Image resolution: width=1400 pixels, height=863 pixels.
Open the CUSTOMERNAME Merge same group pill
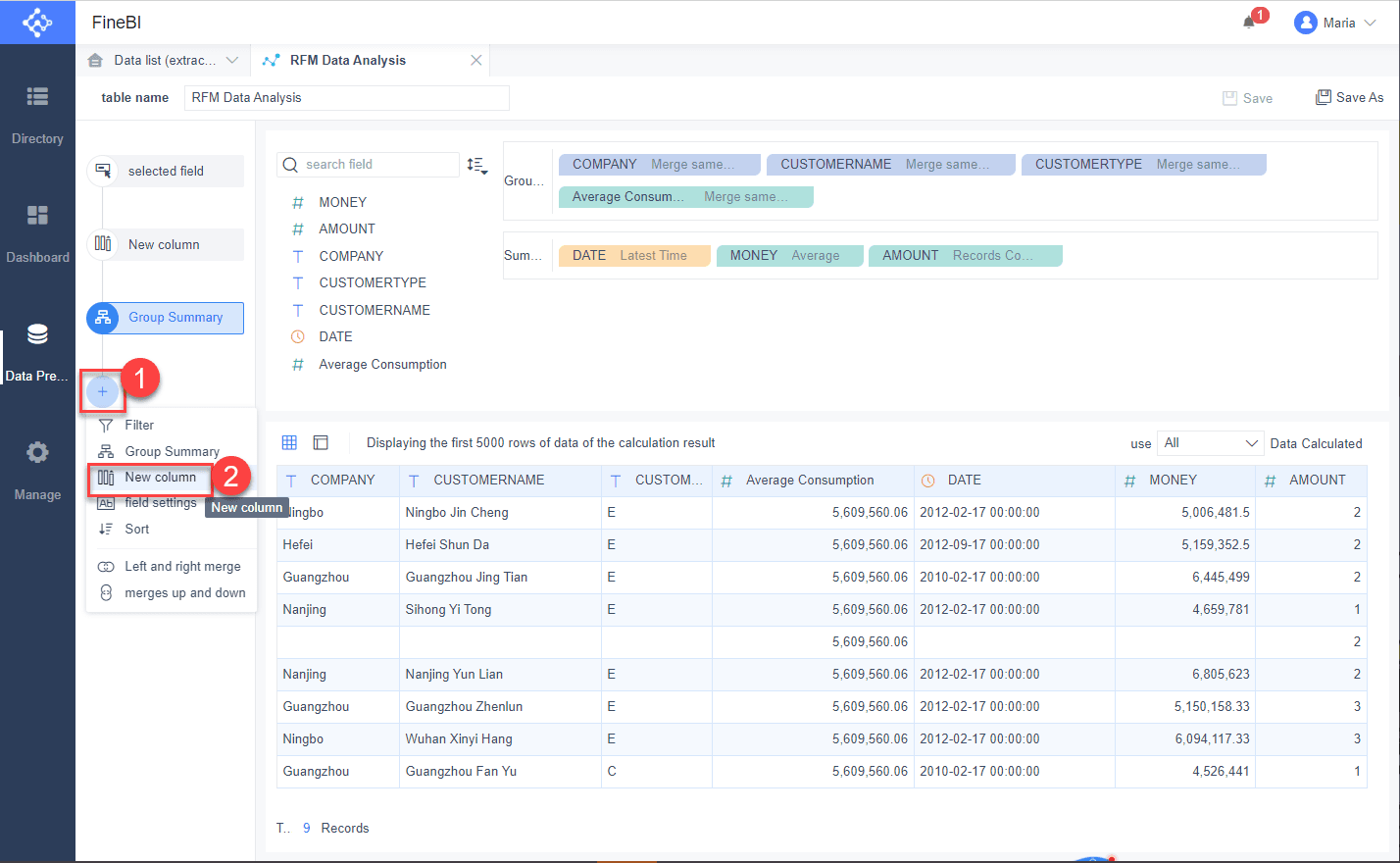tap(889, 165)
